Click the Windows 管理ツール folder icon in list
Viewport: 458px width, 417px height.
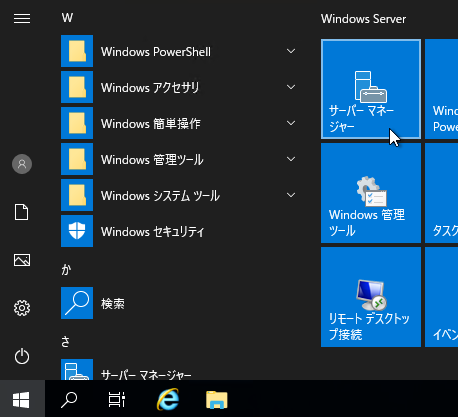coord(77,159)
